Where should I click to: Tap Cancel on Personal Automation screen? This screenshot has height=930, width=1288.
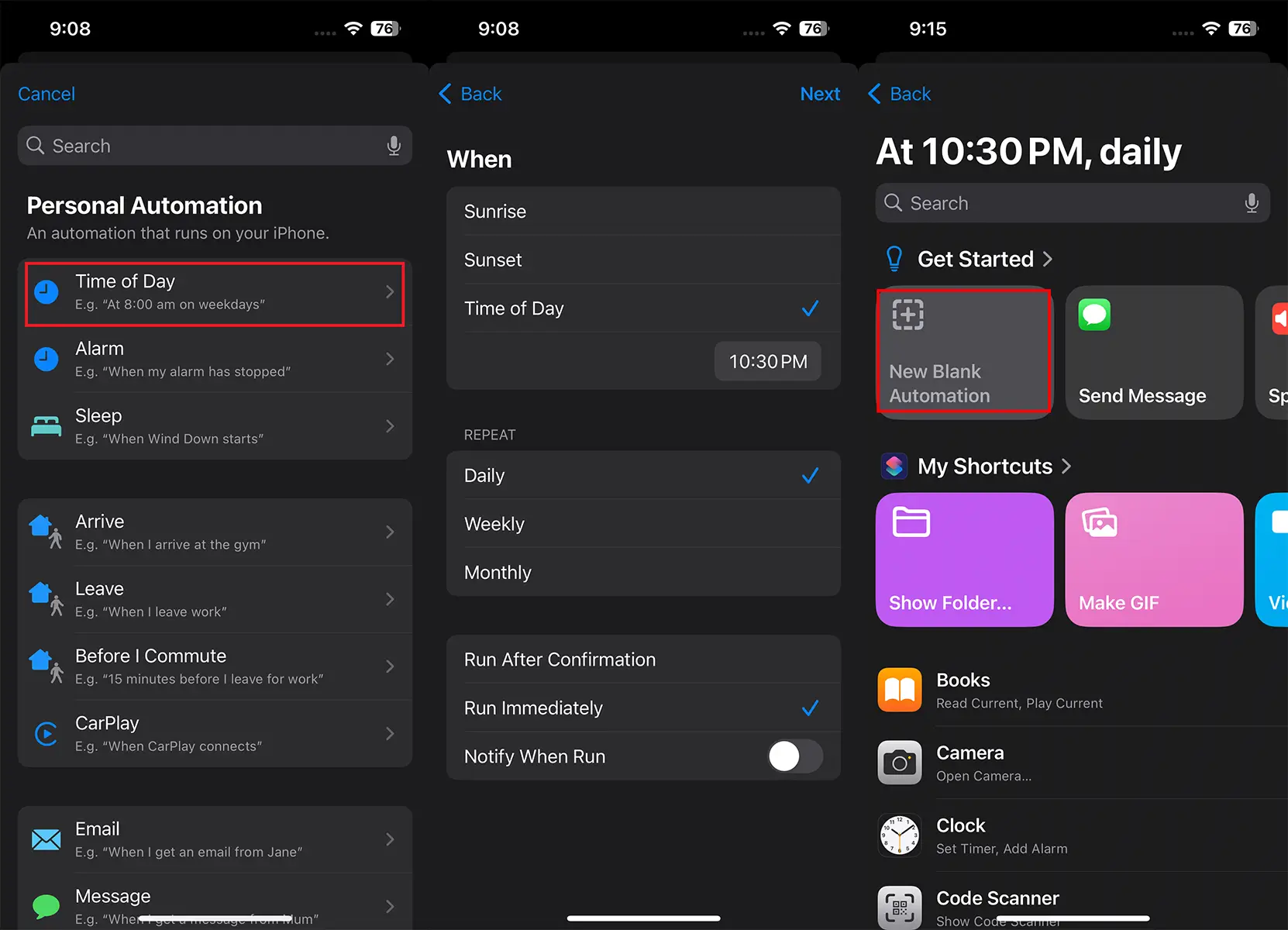pyautogui.click(x=46, y=94)
